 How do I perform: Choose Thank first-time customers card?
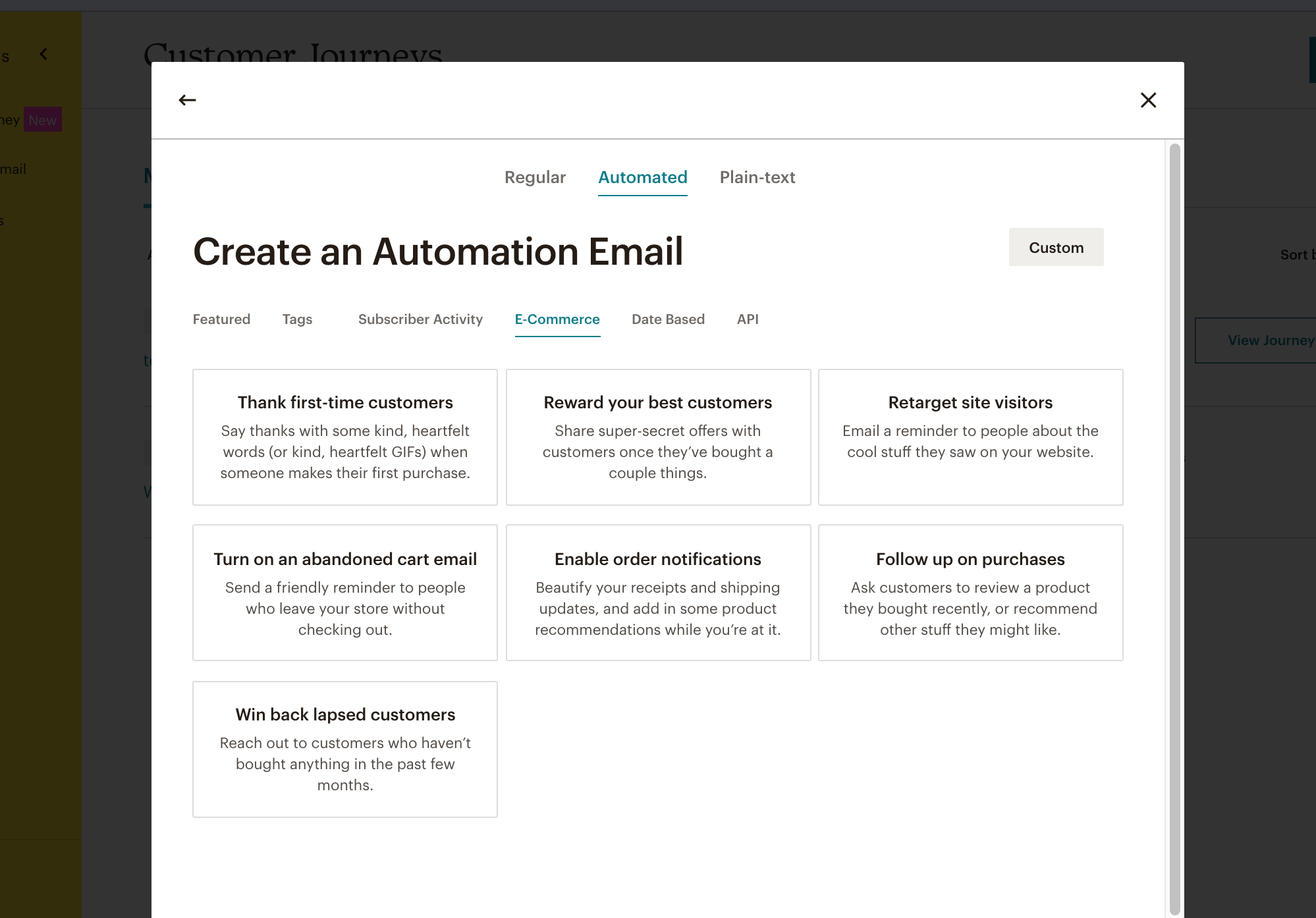pyautogui.click(x=345, y=437)
